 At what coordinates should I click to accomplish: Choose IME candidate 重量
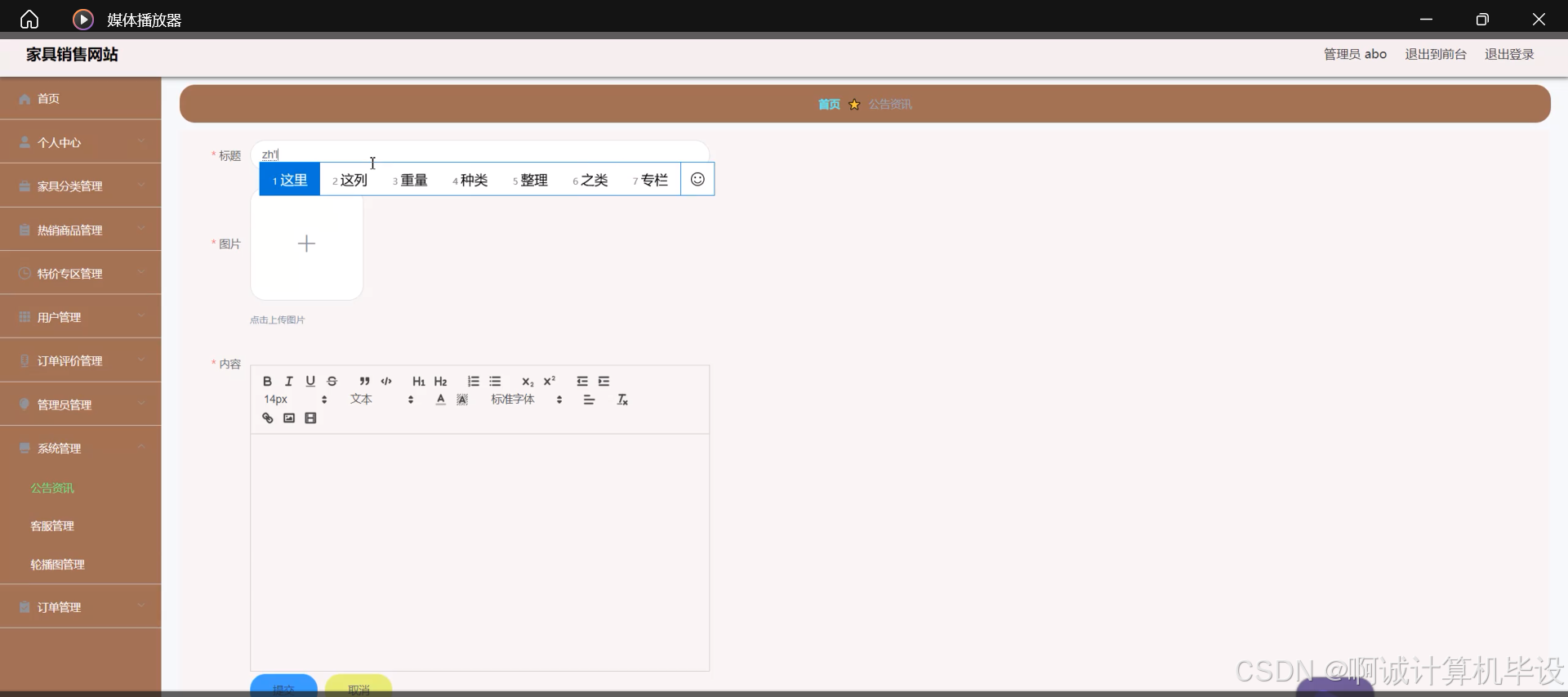(x=410, y=180)
